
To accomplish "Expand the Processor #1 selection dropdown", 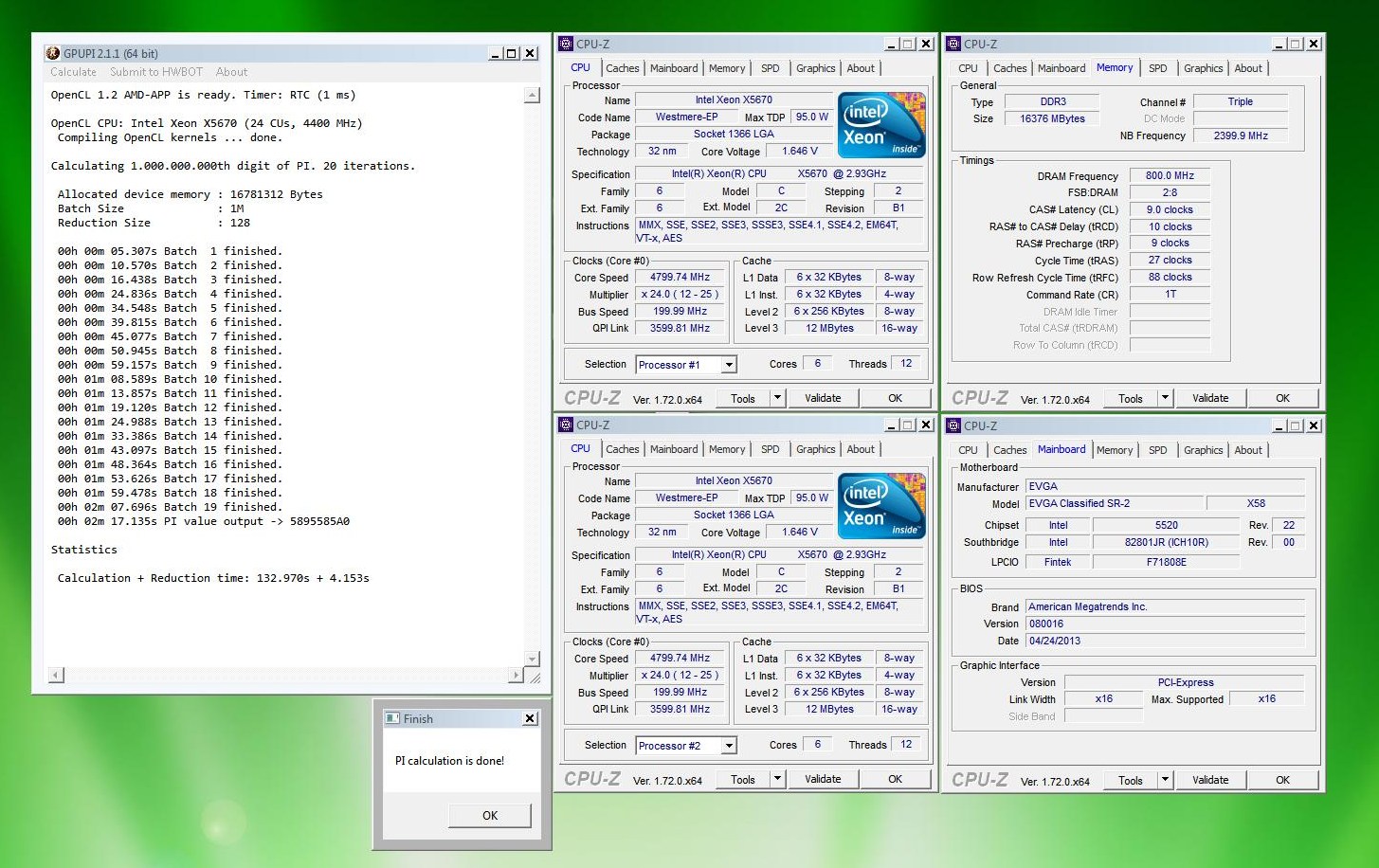I will pos(729,365).
